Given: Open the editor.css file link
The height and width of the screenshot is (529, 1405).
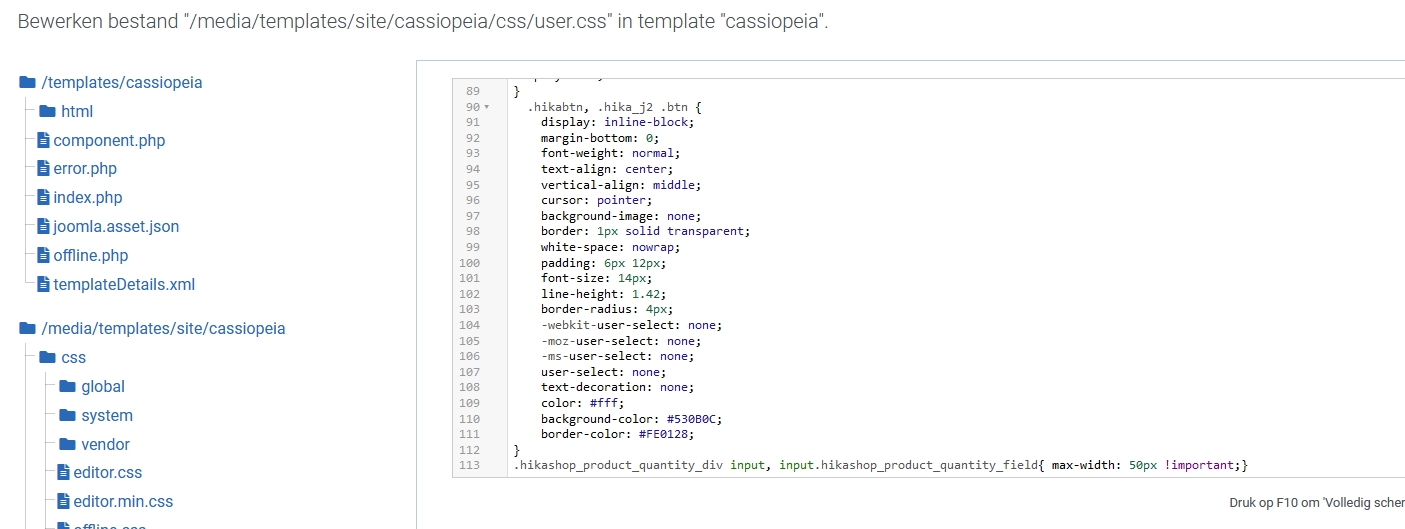Looking at the screenshot, I should point(107,472).
